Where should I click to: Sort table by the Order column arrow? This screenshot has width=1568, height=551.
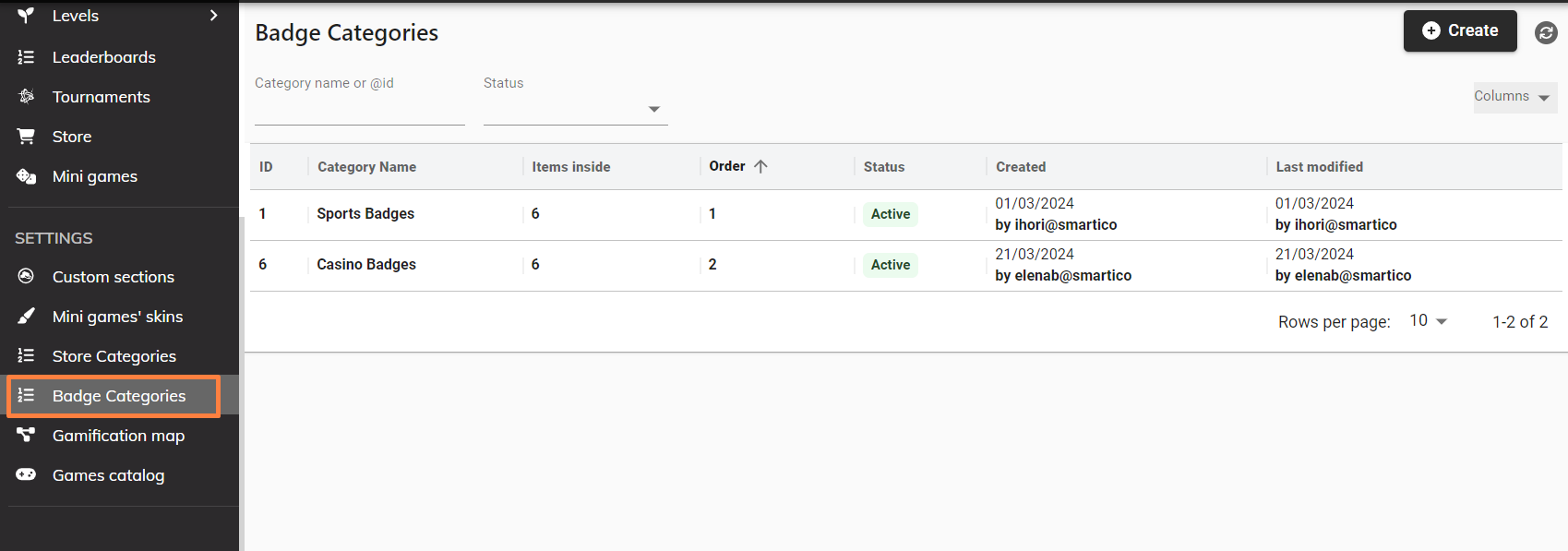click(x=760, y=167)
